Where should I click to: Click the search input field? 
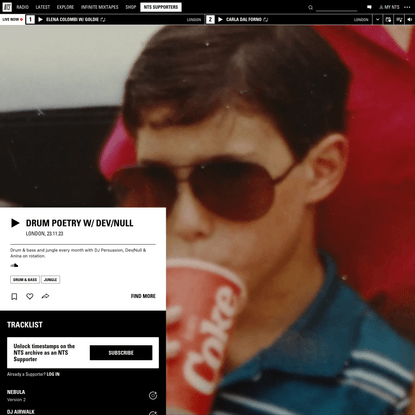(336, 7)
